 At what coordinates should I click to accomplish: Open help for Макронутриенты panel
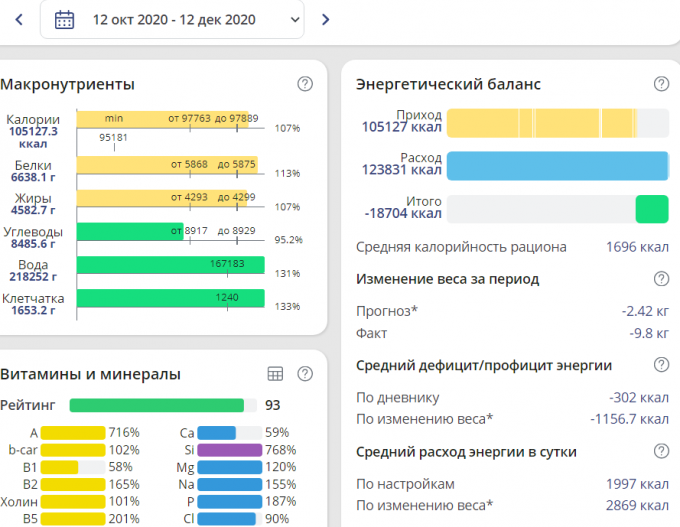pos(305,84)
